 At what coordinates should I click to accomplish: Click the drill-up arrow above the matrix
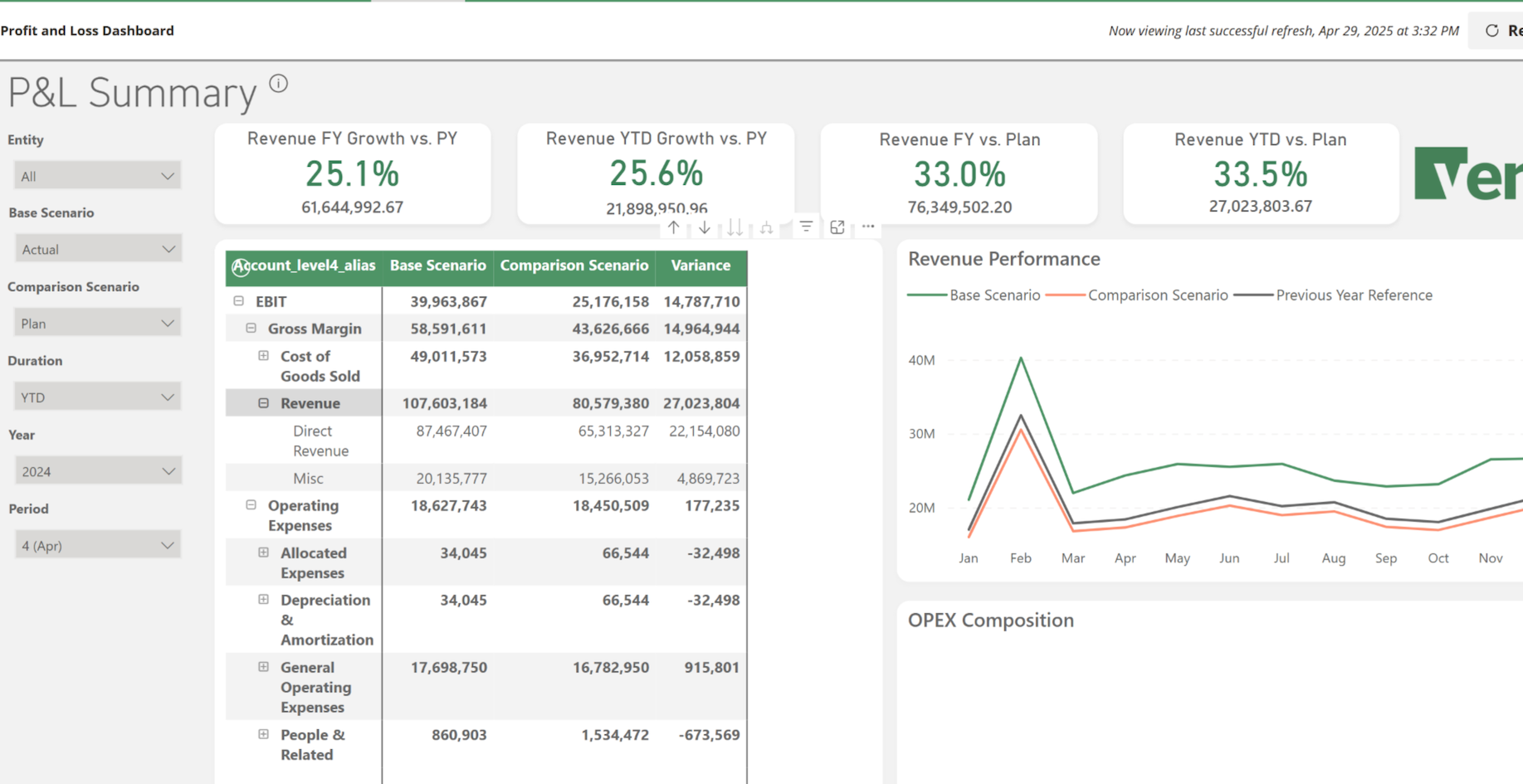coord(674,226)
